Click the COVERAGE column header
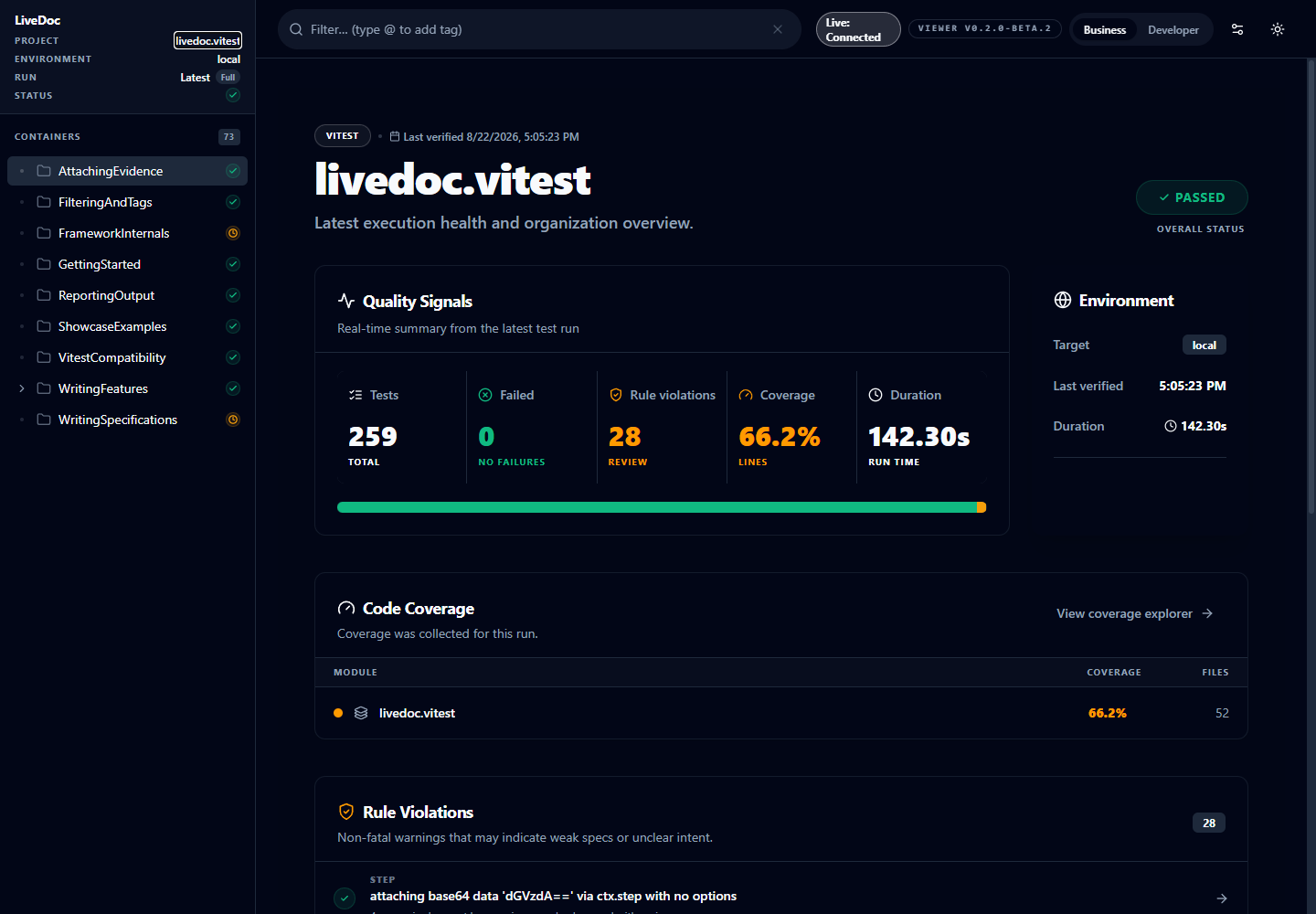Viewport: 1316px width, 914px height. pyautogui.click(x=1113, y=672)
